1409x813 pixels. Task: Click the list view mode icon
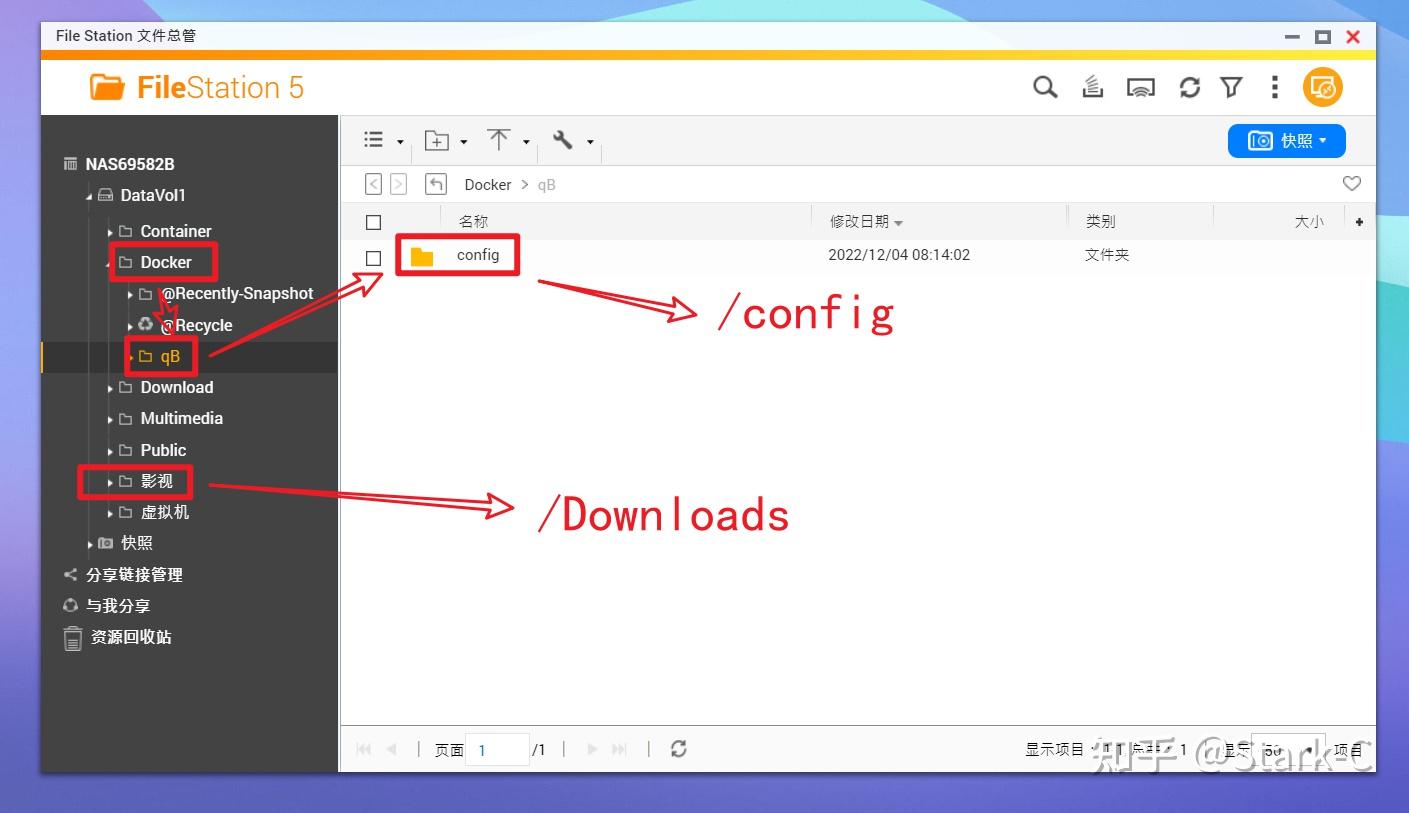374,140
